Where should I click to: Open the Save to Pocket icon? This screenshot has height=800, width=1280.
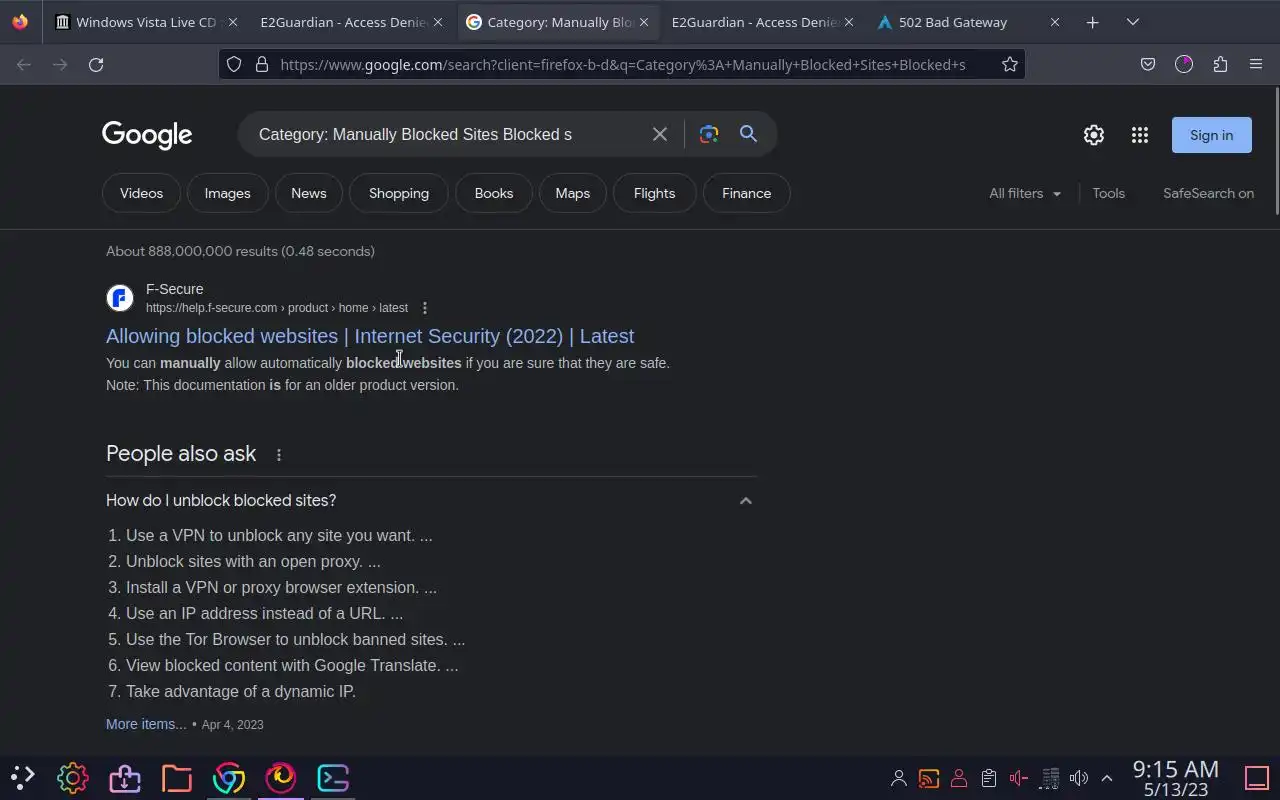(x=1148, y=64)
